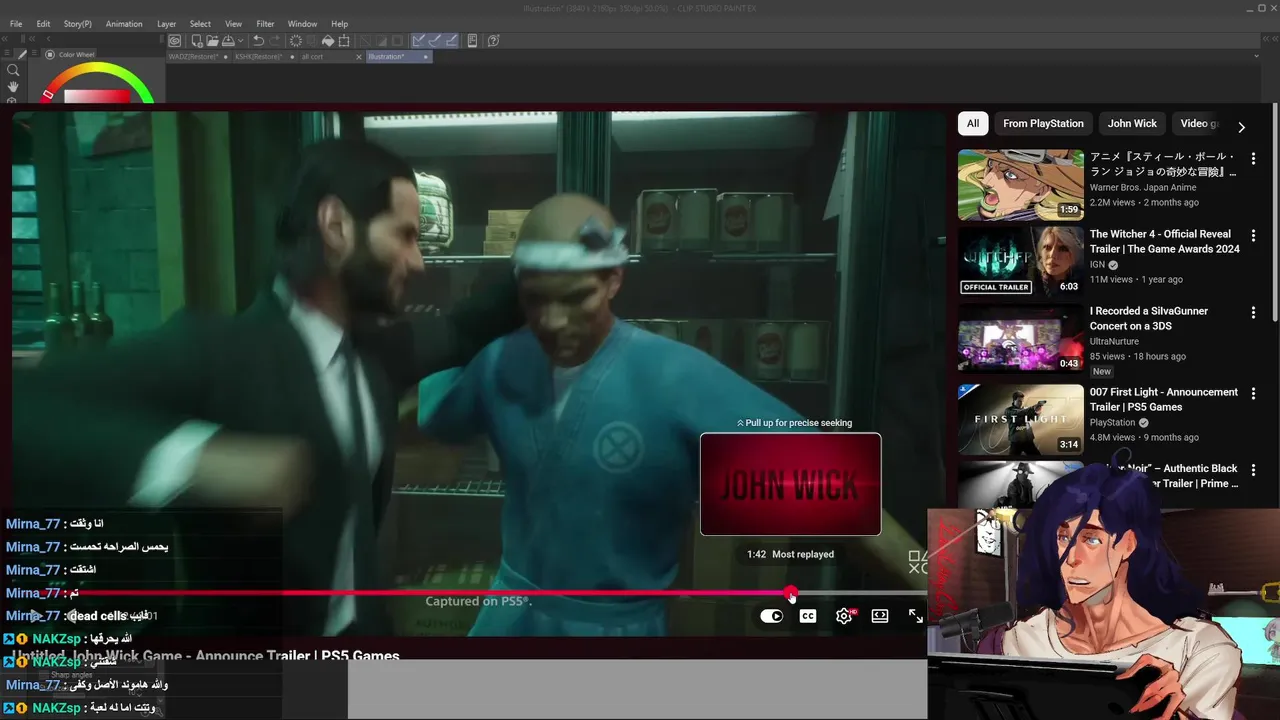Open YouTube video settings gear

(844, 616)
